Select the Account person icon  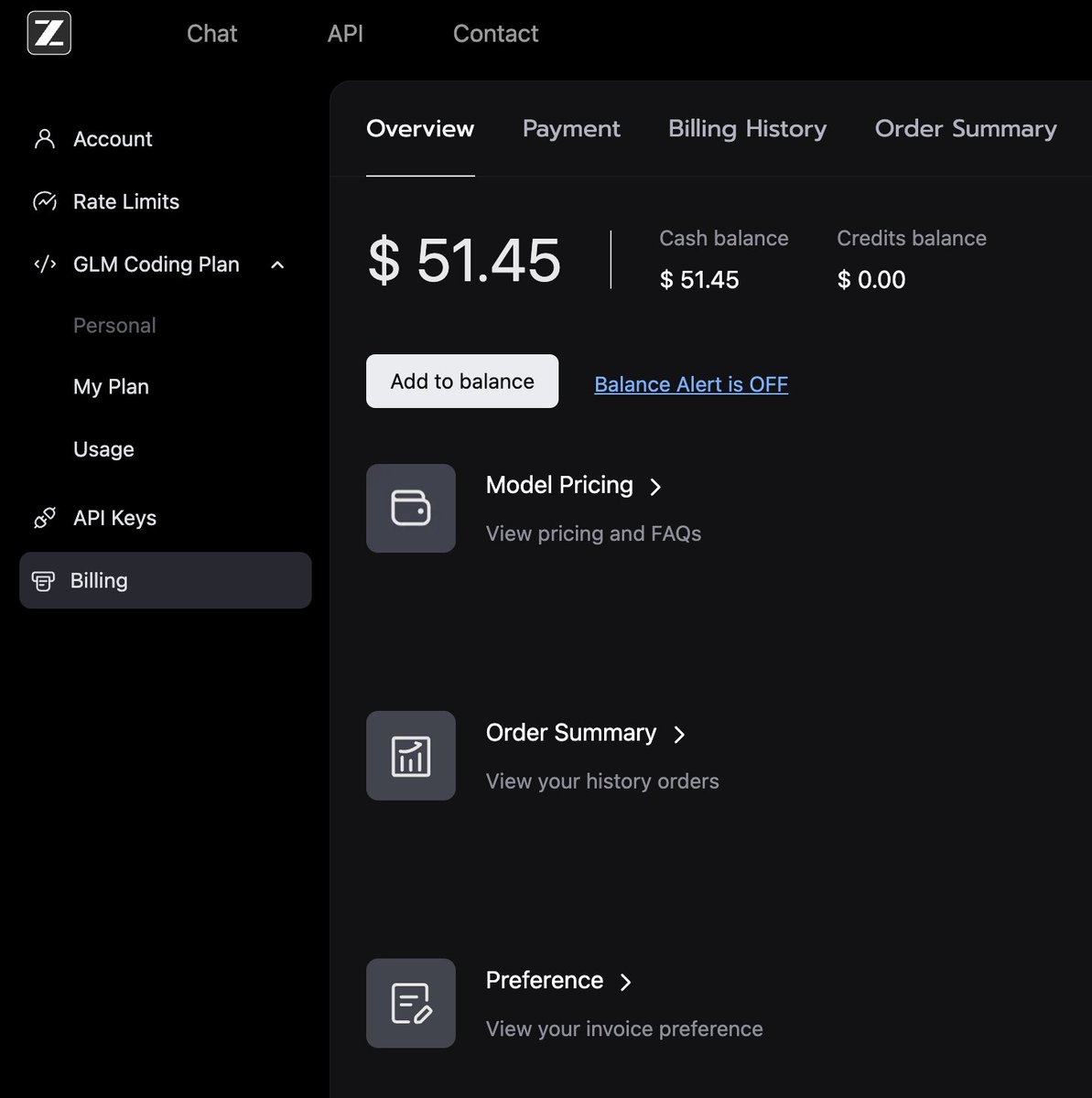click(44, 139)
